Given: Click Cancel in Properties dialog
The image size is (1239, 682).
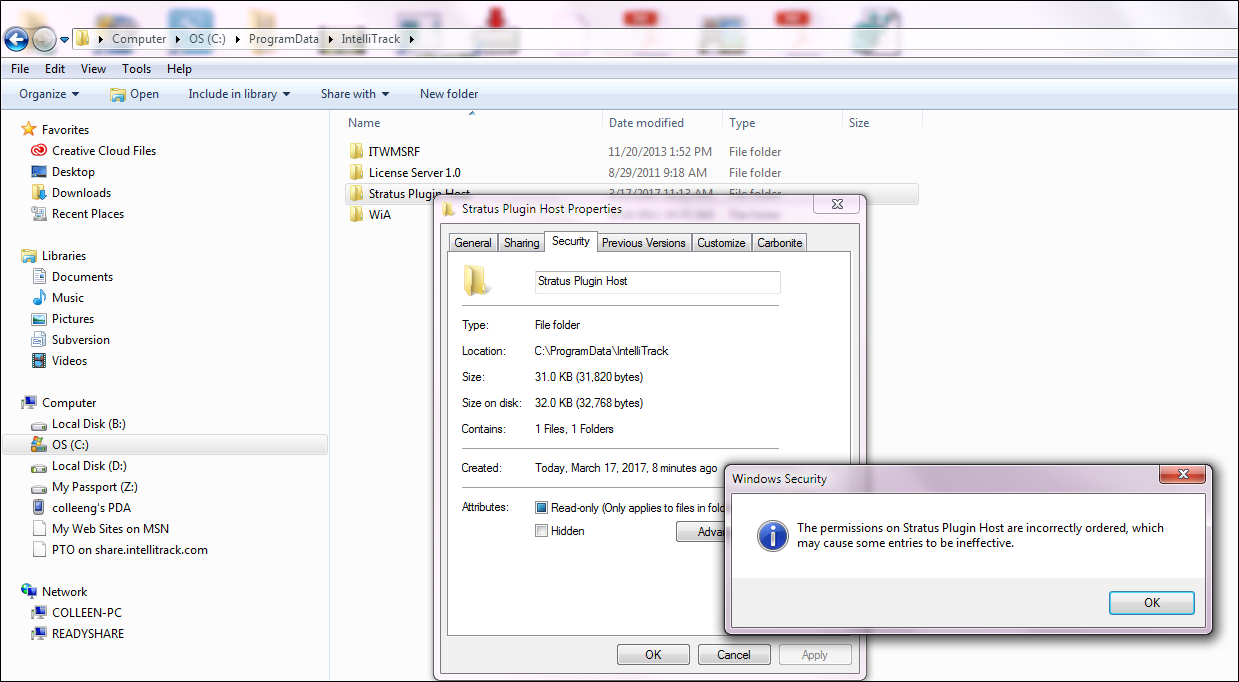Looking at the screenshot, I should coord(734,655).
